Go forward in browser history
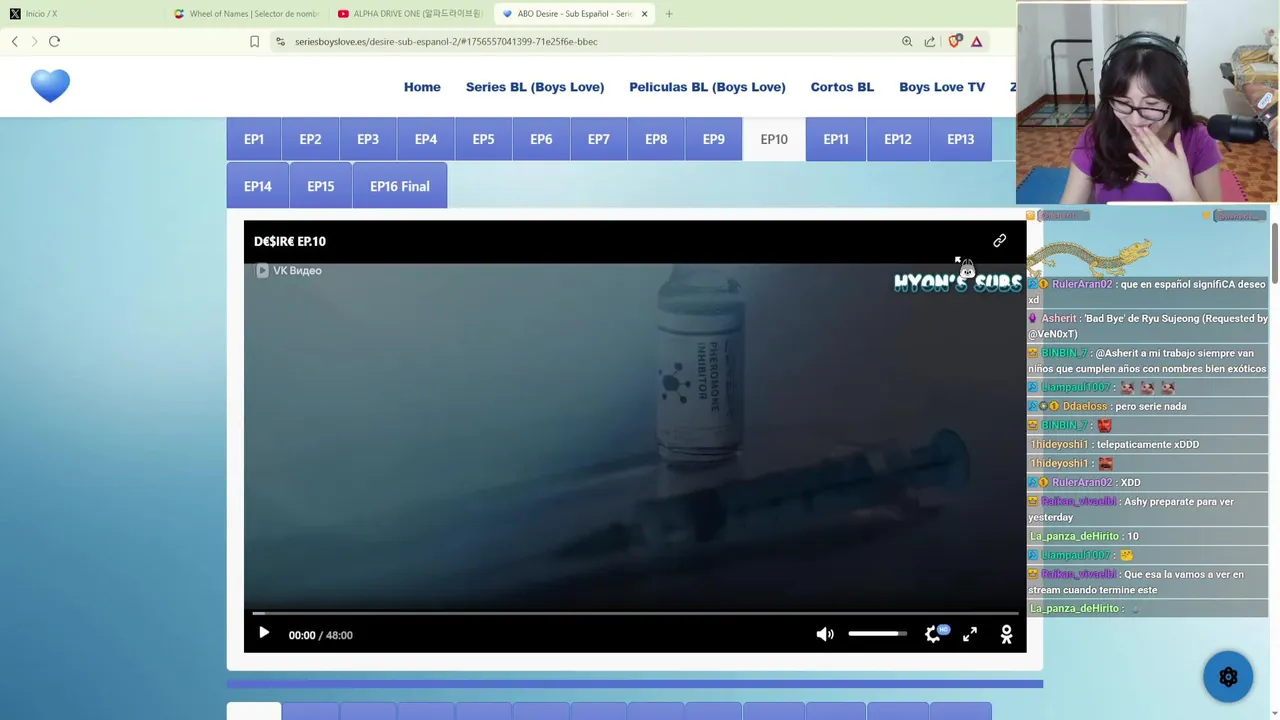The width and height of the screenshot is (1280, 720). point(34,41)
